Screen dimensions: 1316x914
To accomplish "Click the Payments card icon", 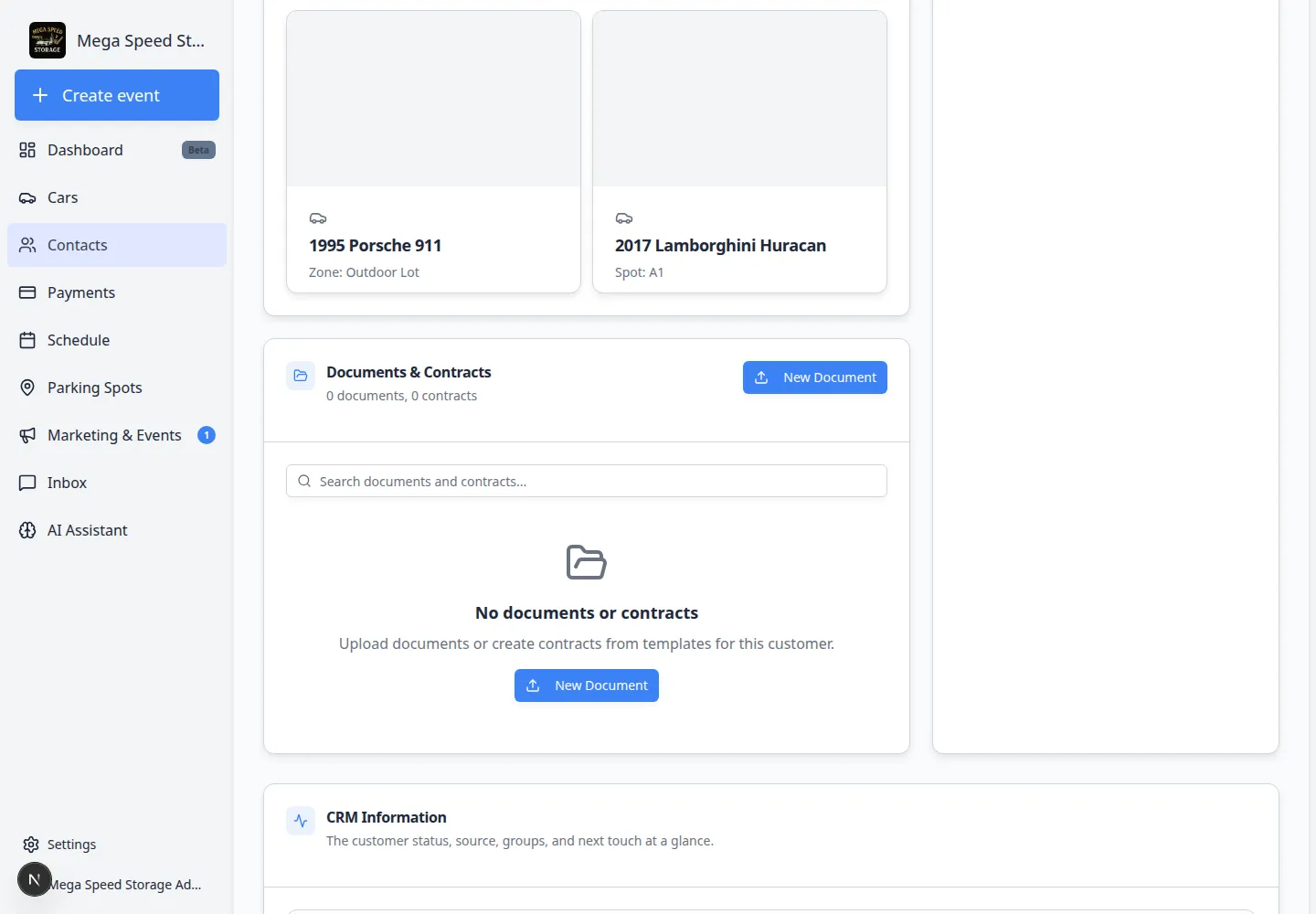I will tap(27, 292).
